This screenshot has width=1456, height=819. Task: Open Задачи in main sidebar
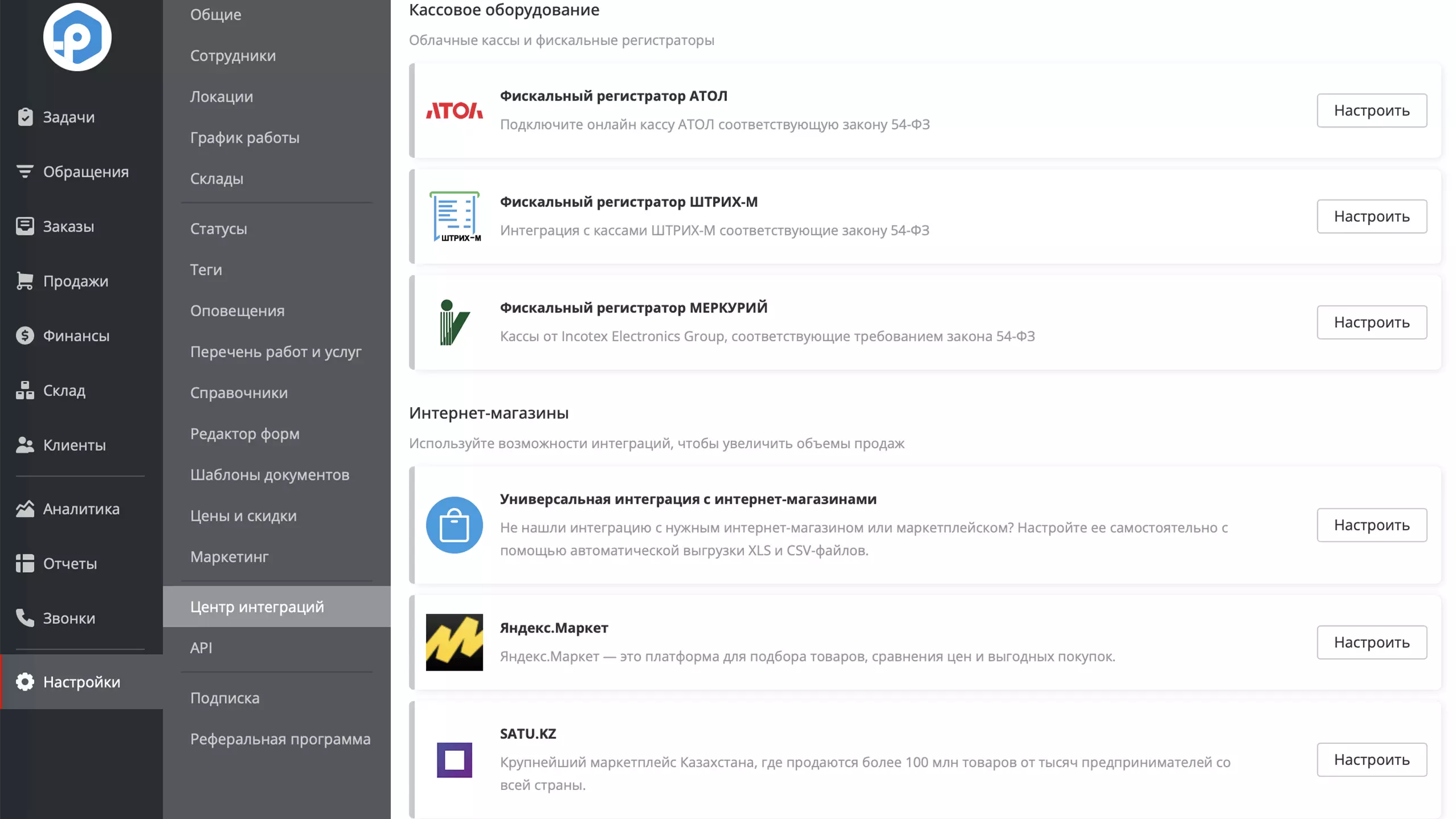[x=81, y=117]
